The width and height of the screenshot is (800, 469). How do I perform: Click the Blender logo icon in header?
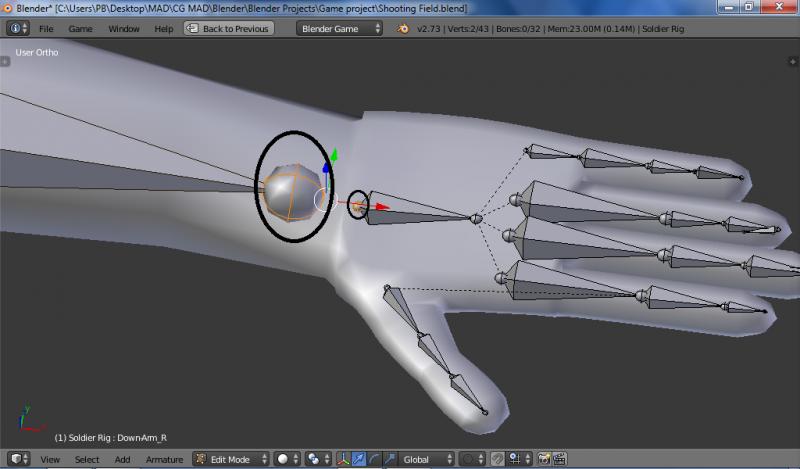click(403, 29)
